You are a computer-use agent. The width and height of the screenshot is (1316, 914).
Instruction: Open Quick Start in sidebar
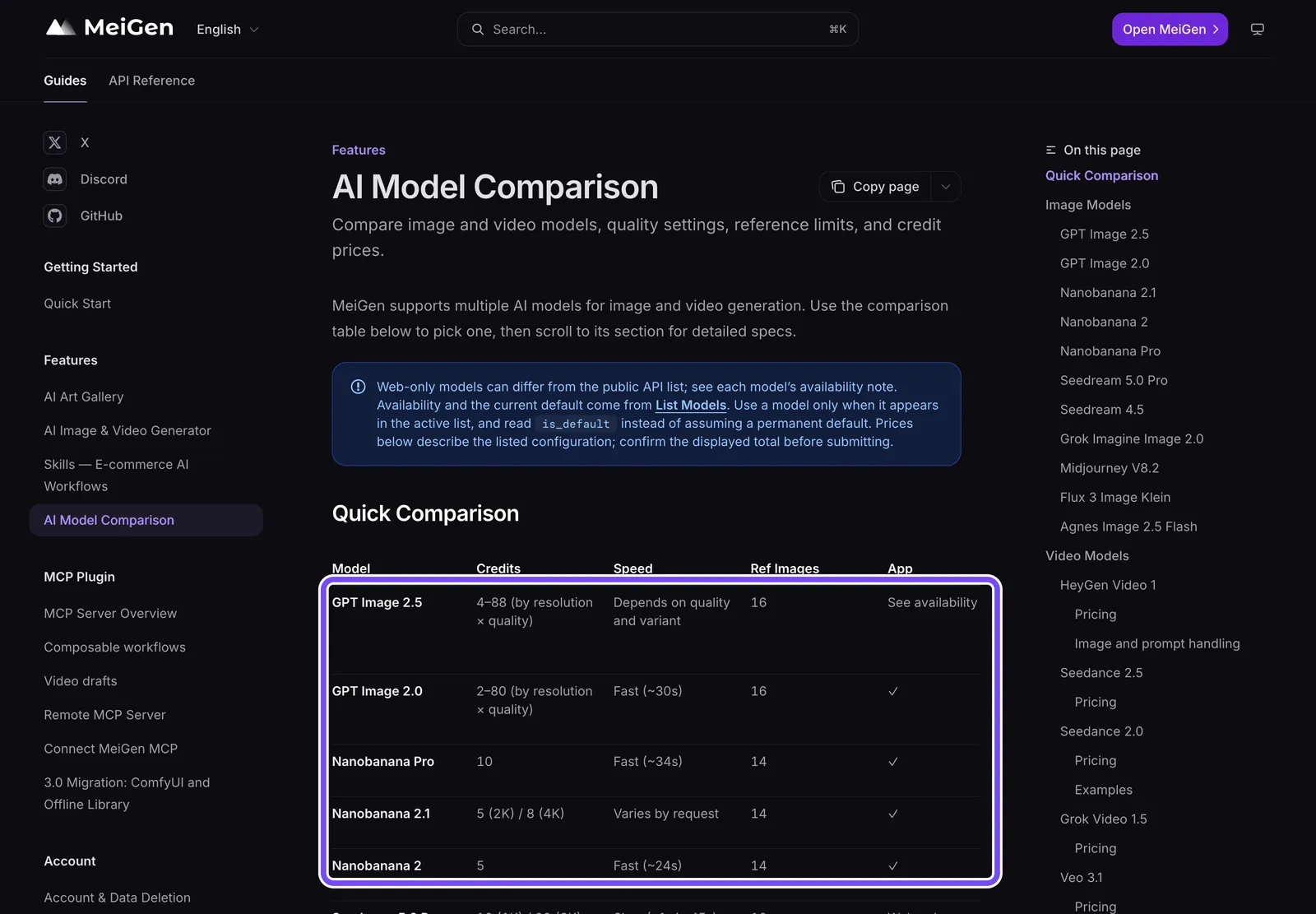pyautogui.click(x=77, y=304)
